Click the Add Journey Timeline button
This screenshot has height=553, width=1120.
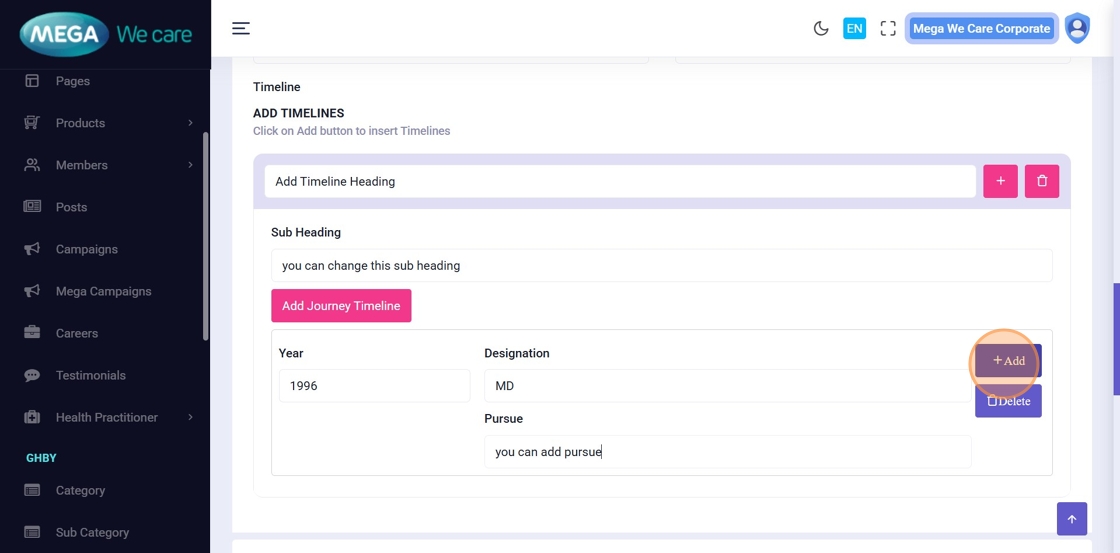(341, 306)
